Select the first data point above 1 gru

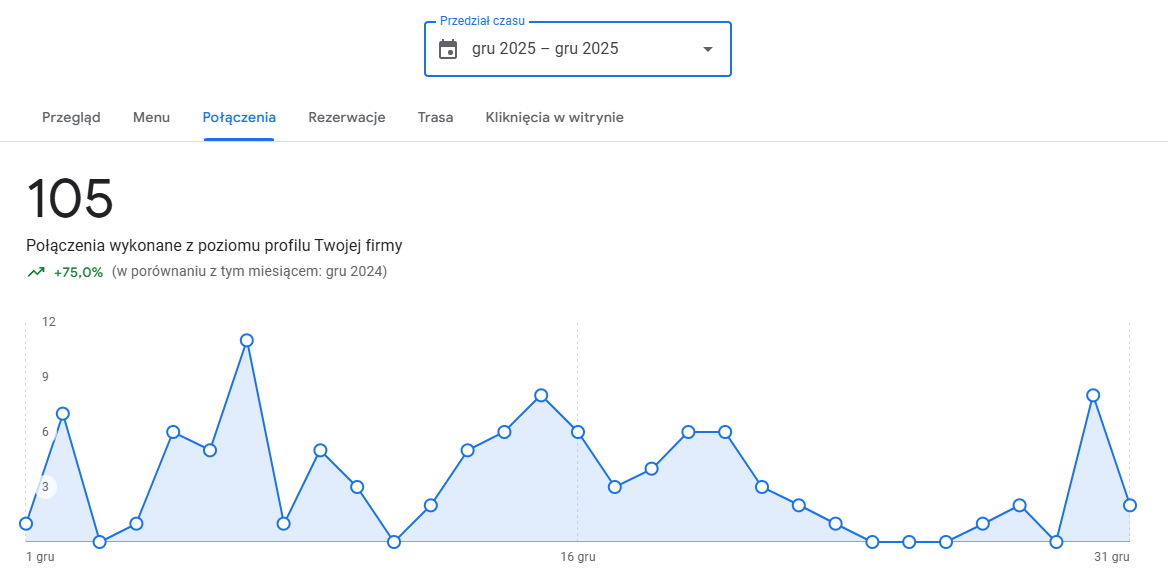[26, 523]
